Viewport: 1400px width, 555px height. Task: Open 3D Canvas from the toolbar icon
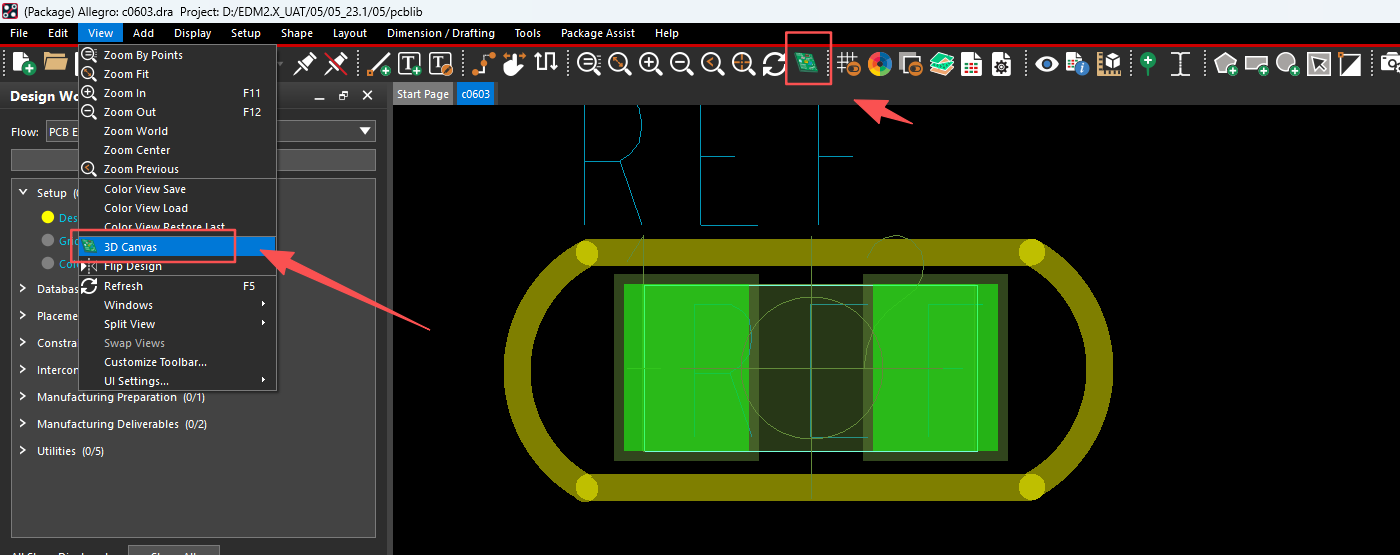(x=806, y=64)
